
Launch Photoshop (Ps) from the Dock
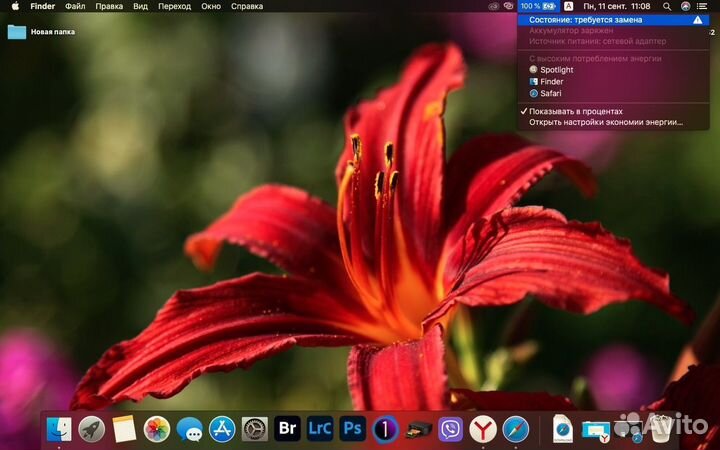(x=353, y=428)
